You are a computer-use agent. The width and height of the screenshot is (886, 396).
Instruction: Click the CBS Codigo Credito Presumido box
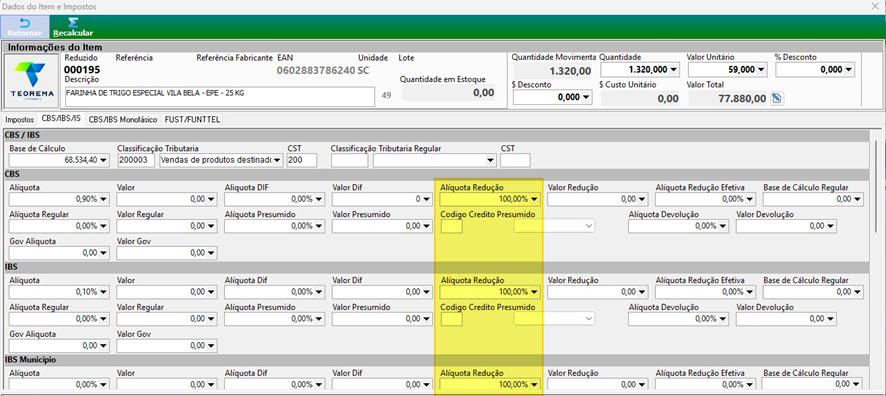click(451, 226)
